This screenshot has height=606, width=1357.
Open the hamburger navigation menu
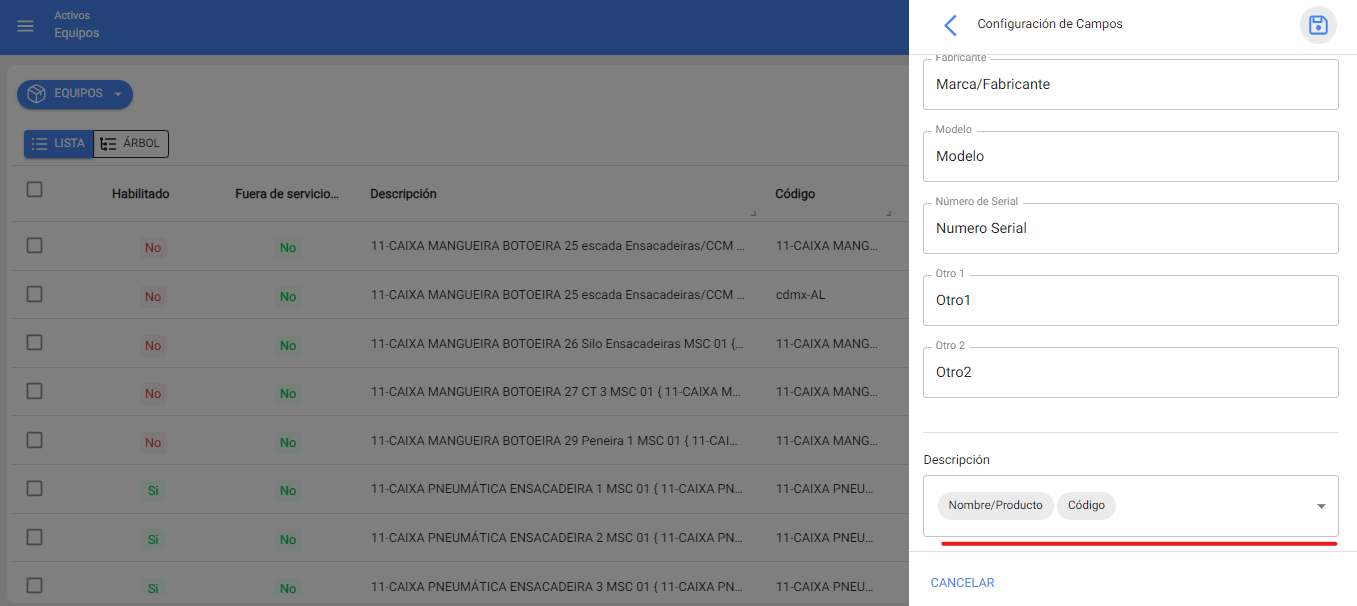pos(26,26)
